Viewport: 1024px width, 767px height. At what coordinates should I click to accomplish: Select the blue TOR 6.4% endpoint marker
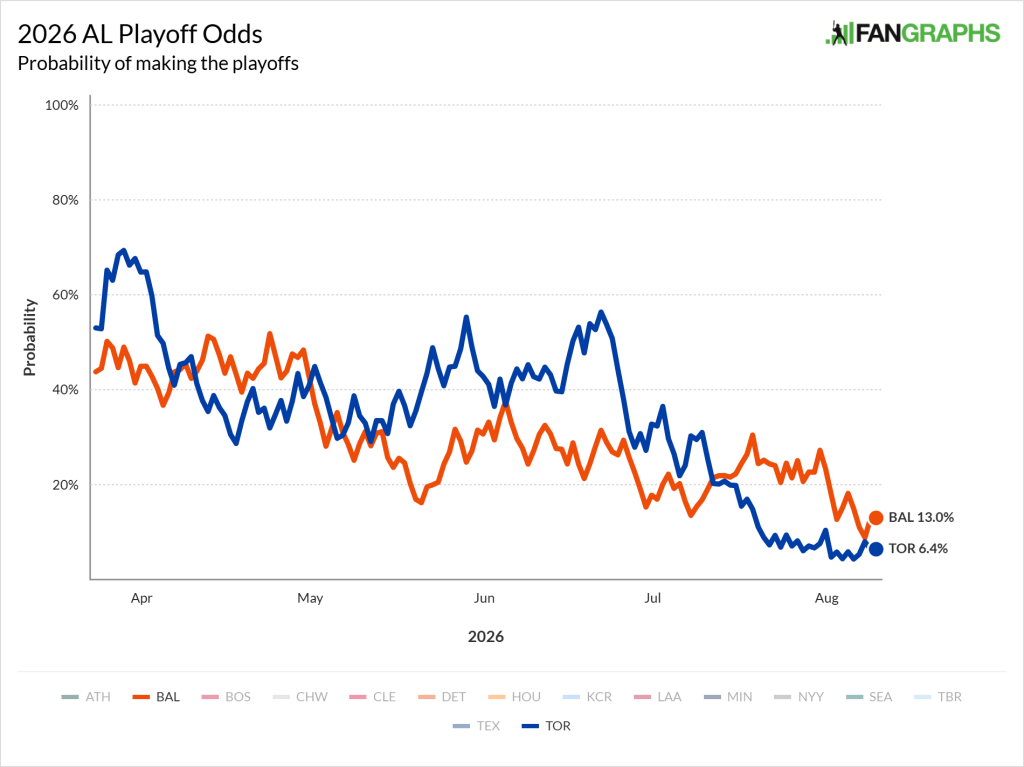tap(876, 549)
